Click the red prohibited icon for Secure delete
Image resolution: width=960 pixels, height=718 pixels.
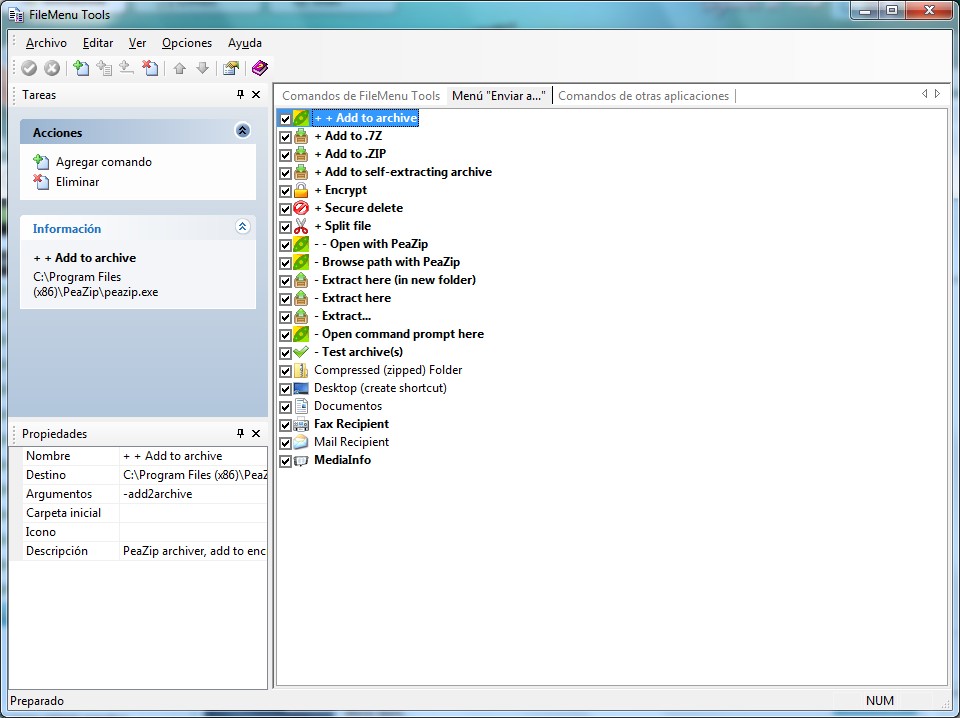pos(301,208)
